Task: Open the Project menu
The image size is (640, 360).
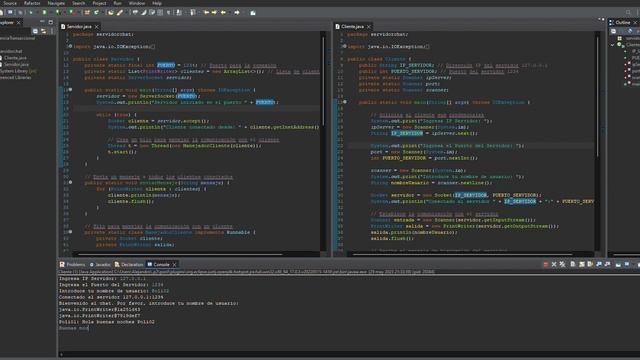Action: (99, 3)
